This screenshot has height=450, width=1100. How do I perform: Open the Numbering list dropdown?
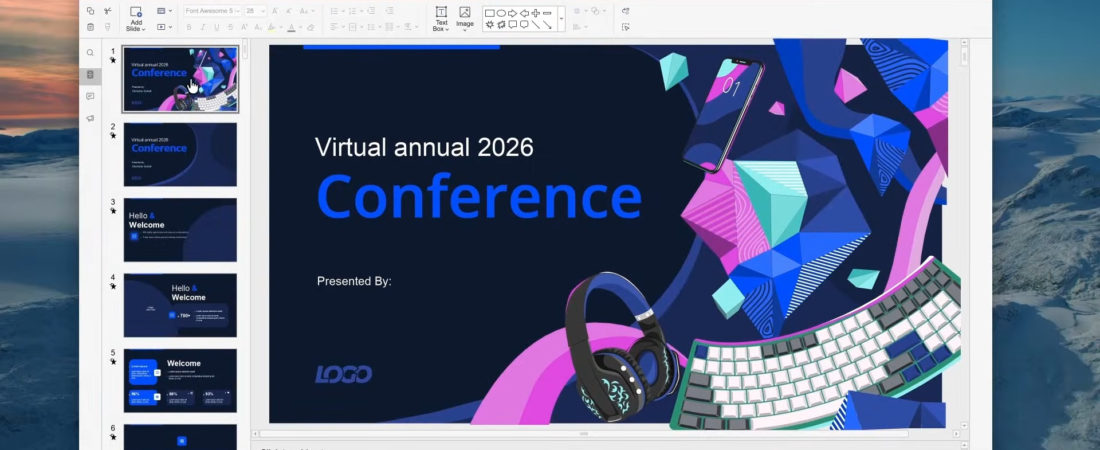point(361,11)
